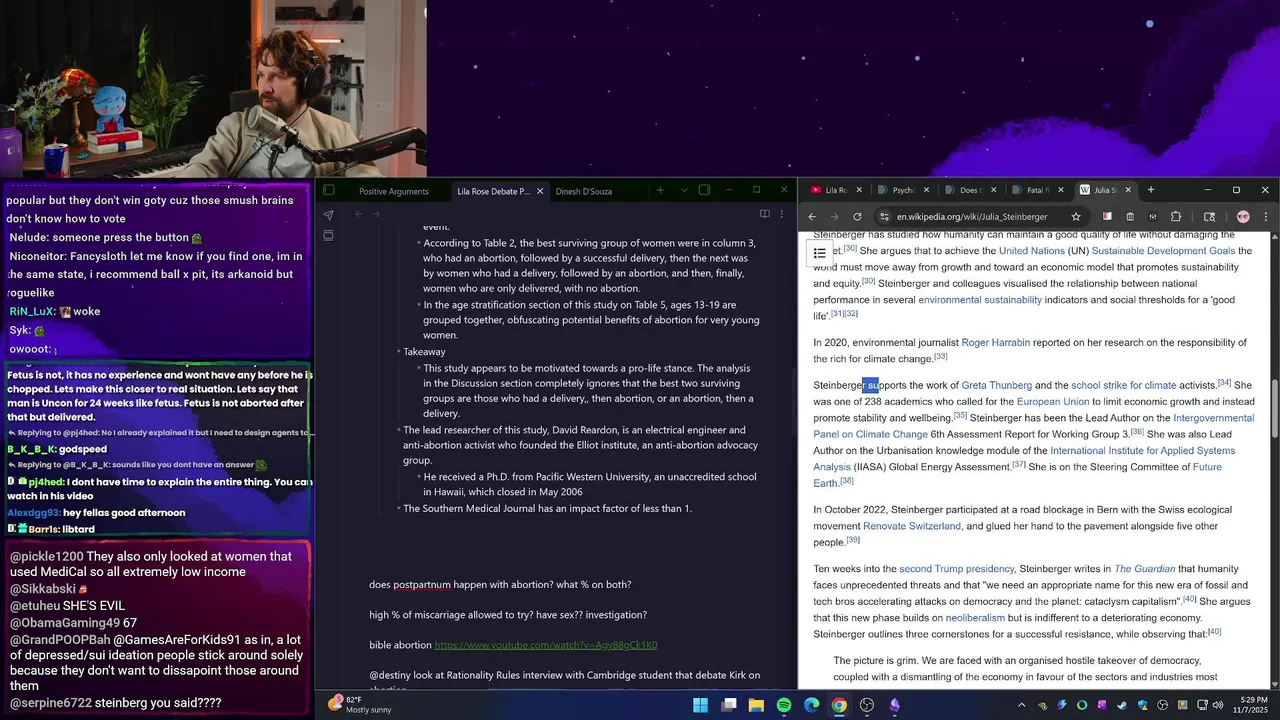This screenshot has width=1280, height=720.
Task: Open Chrome profile avatar
Action: click(x=1243, y=216)
